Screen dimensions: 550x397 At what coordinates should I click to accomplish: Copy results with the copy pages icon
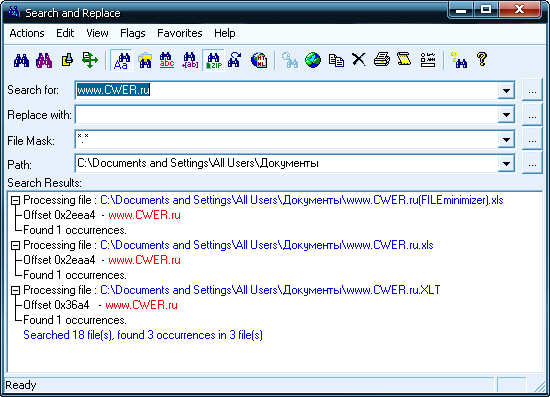[x=336, y=60]
